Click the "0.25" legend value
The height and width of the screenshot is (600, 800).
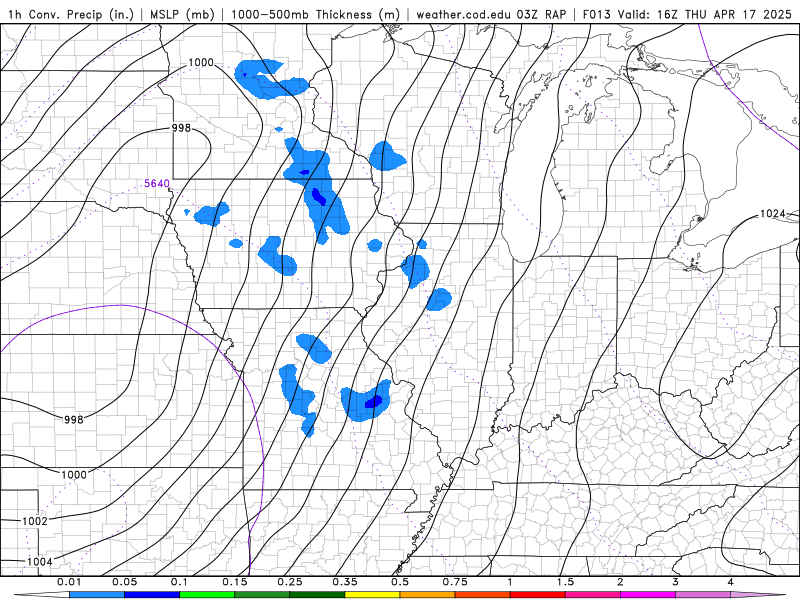point(290,582)
